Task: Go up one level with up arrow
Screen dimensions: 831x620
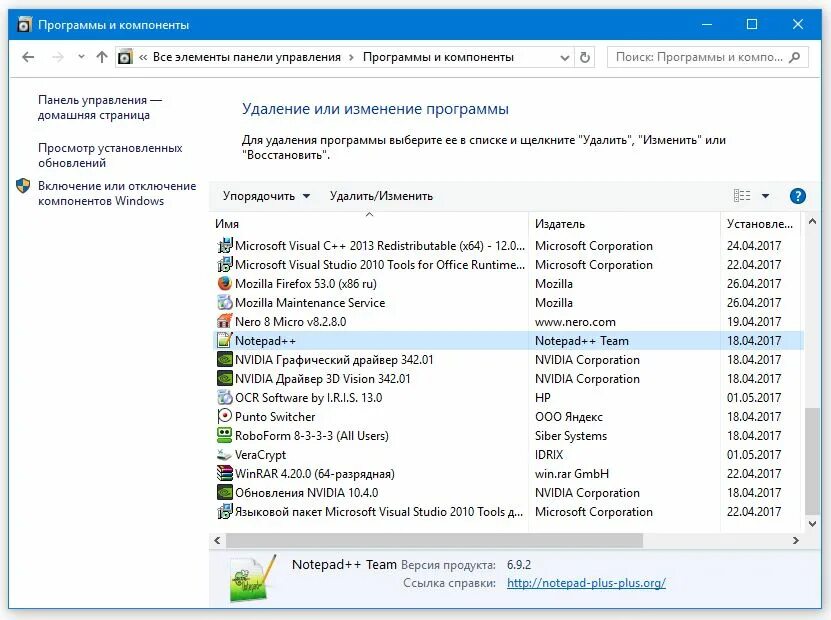Action: coord(102,57)
